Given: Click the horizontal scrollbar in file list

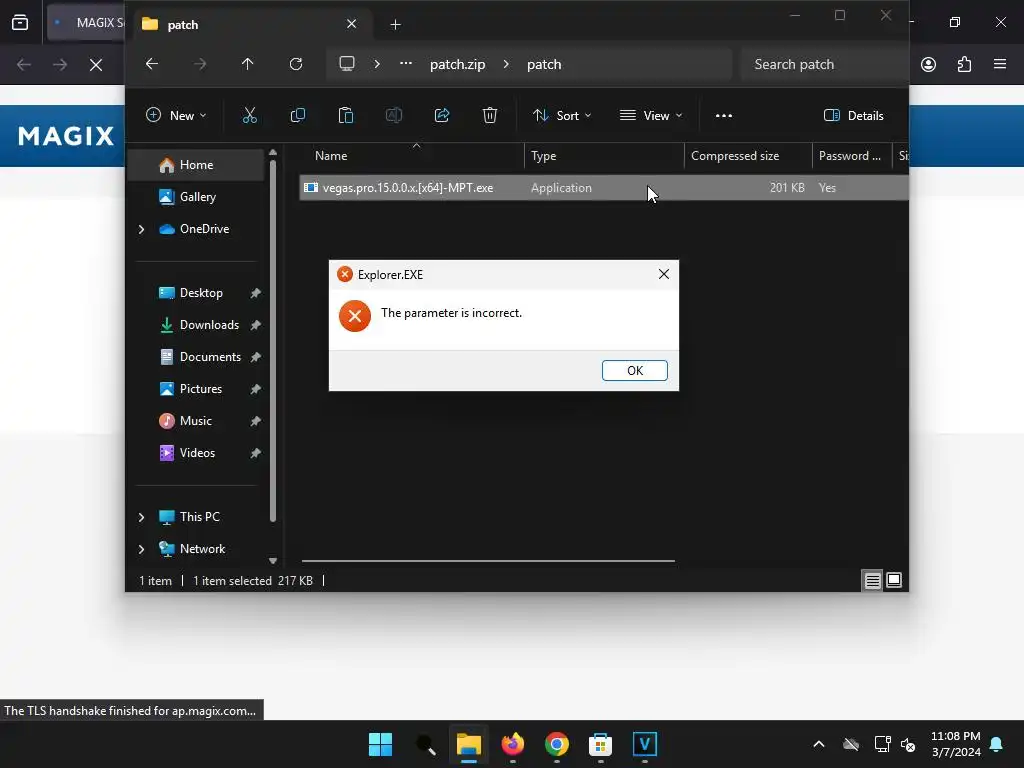Looking at the screenshot, I should (x=488, y=560).
